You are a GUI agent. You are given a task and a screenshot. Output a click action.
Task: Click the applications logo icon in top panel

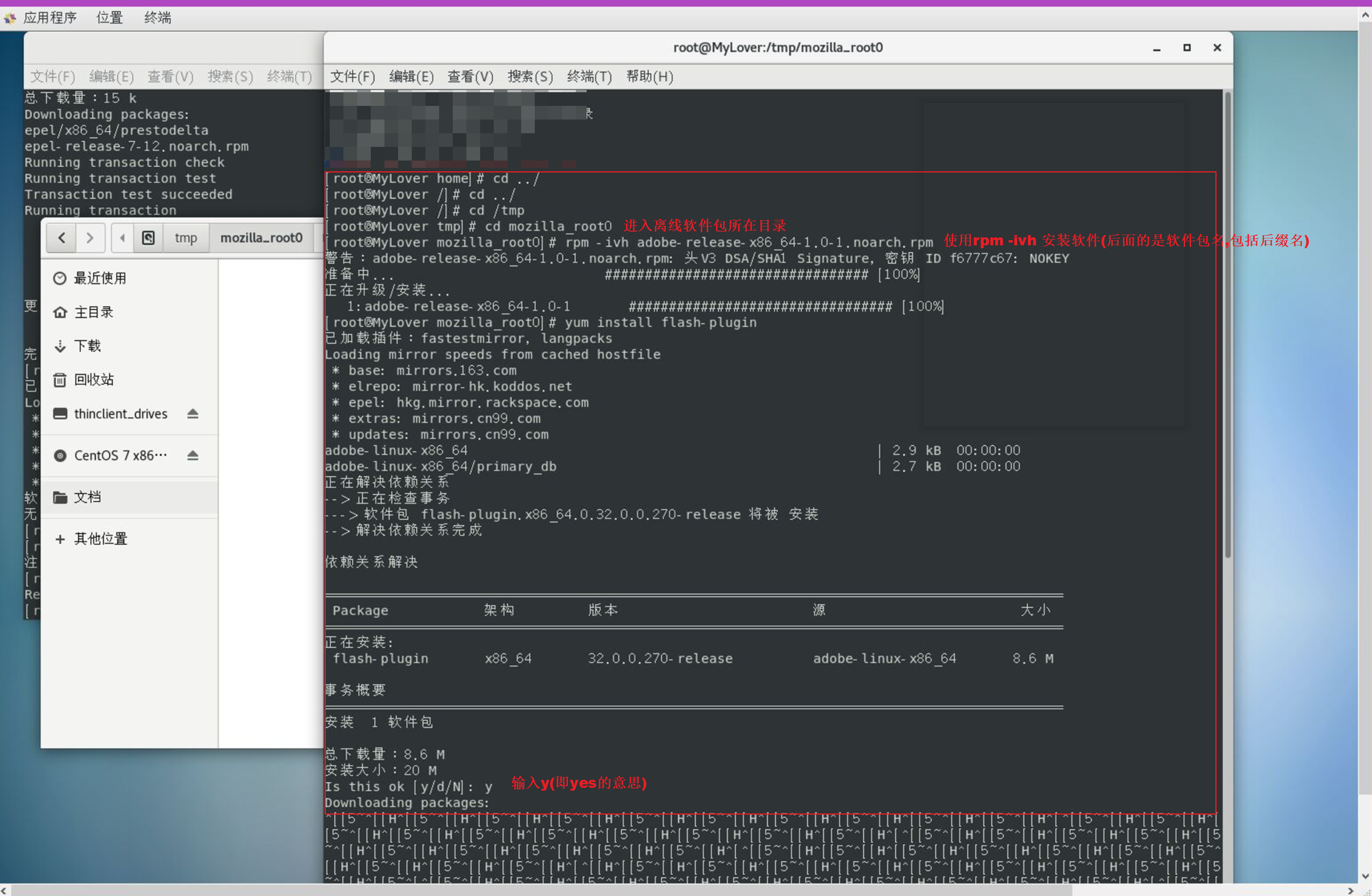click(x=10, y=18)
